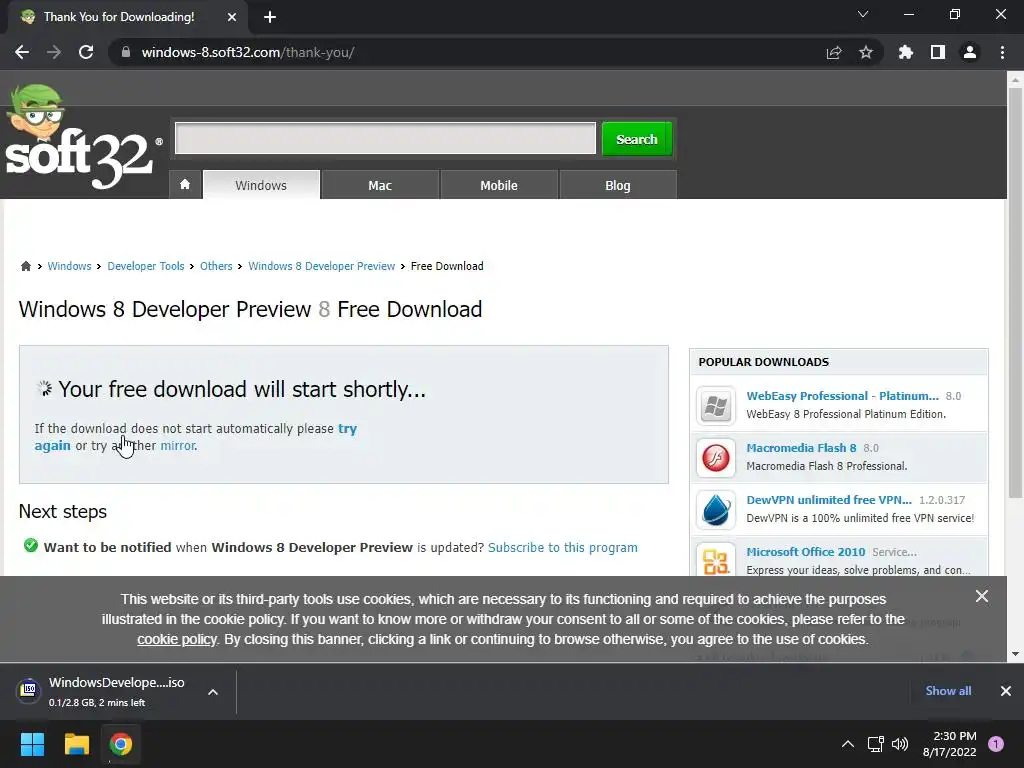The image size is (1024, 768).
Task: Reload the current page
Action: pos(86,52)
